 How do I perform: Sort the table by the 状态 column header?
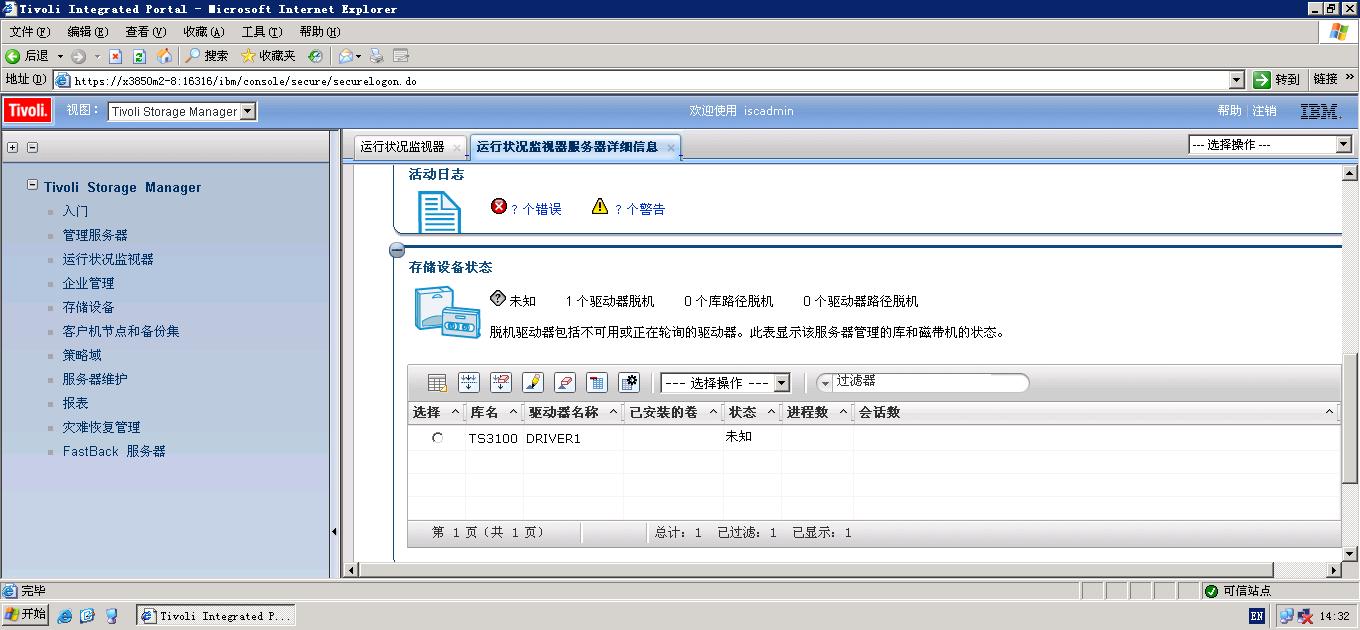point(742,412)
